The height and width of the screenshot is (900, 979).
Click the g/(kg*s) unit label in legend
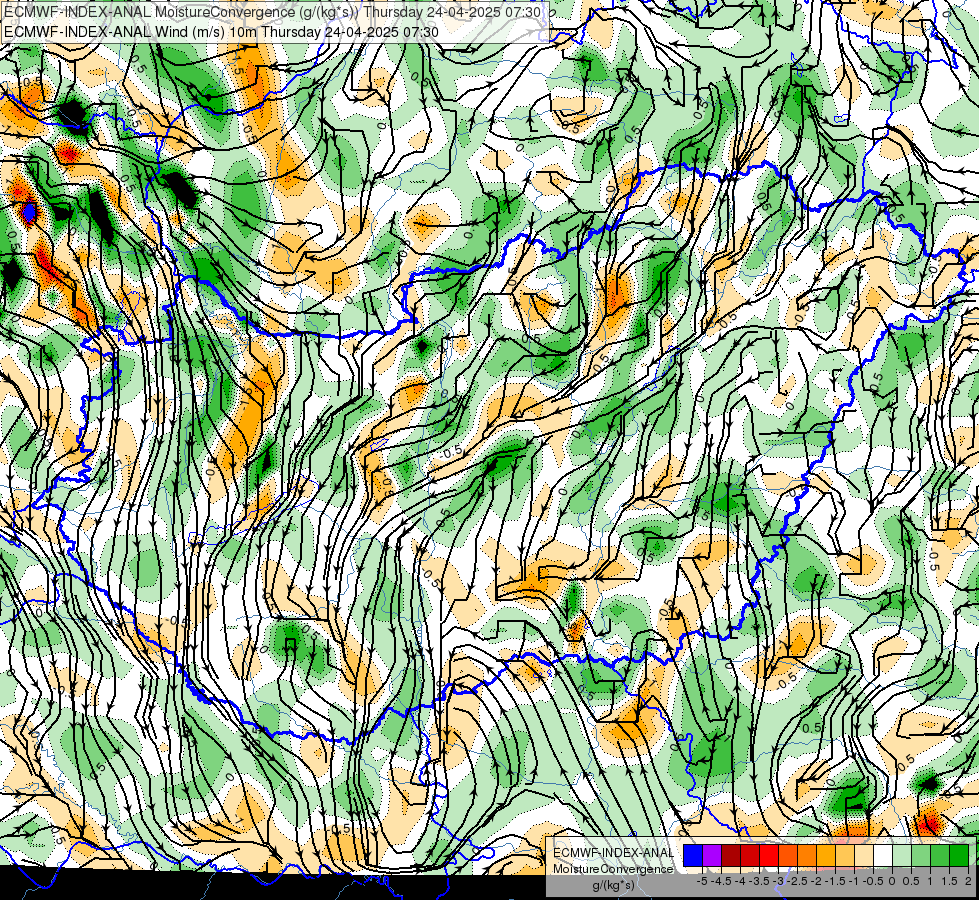(614, 886)
